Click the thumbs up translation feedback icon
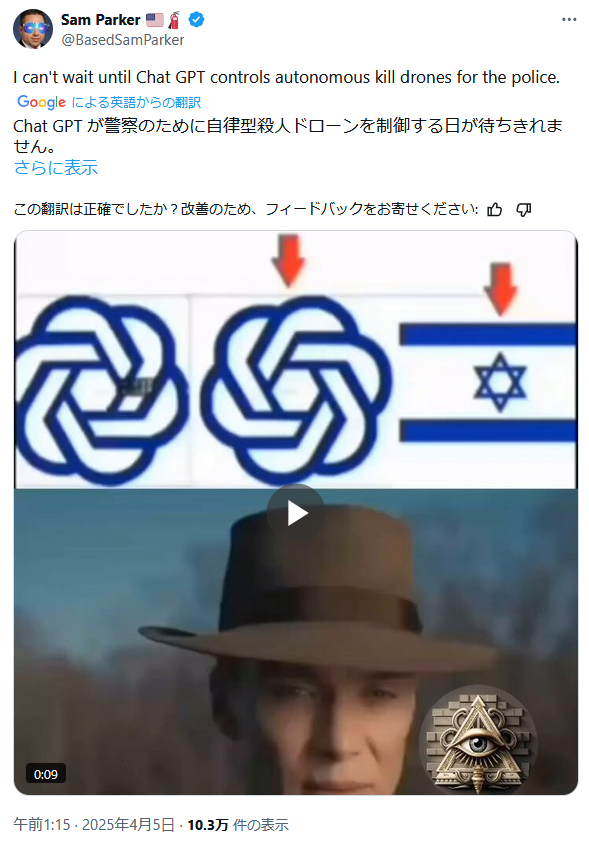The height and width of the screenshot is (842, 589). tap(495, 209)
